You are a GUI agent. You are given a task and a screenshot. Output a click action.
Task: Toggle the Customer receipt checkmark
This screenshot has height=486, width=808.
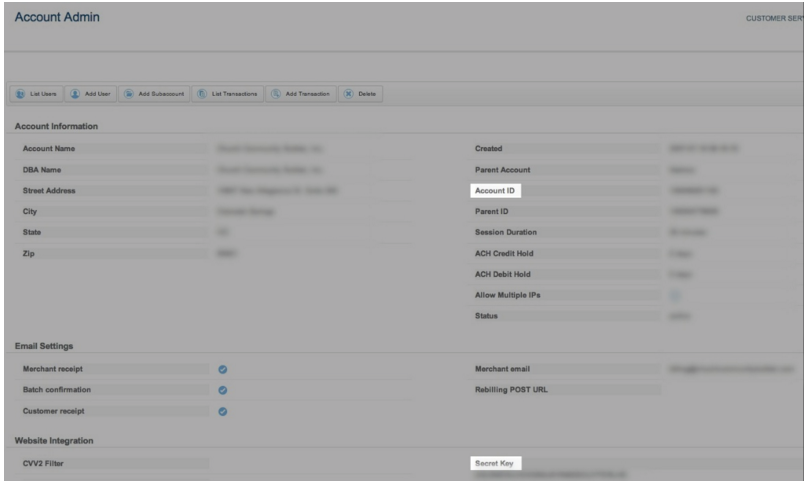(223, 410)
